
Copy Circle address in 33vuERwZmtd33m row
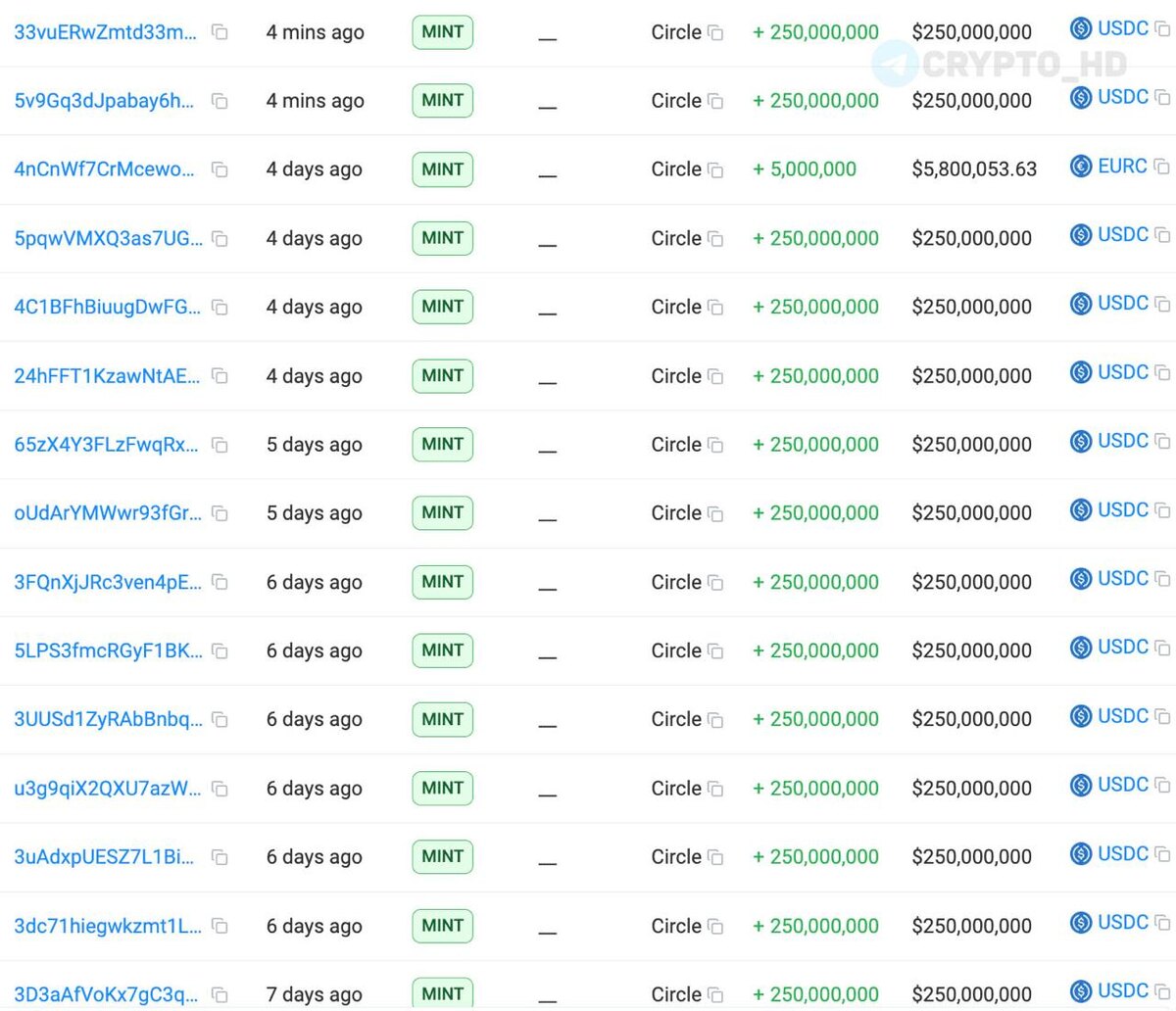[x=715, y=33]
